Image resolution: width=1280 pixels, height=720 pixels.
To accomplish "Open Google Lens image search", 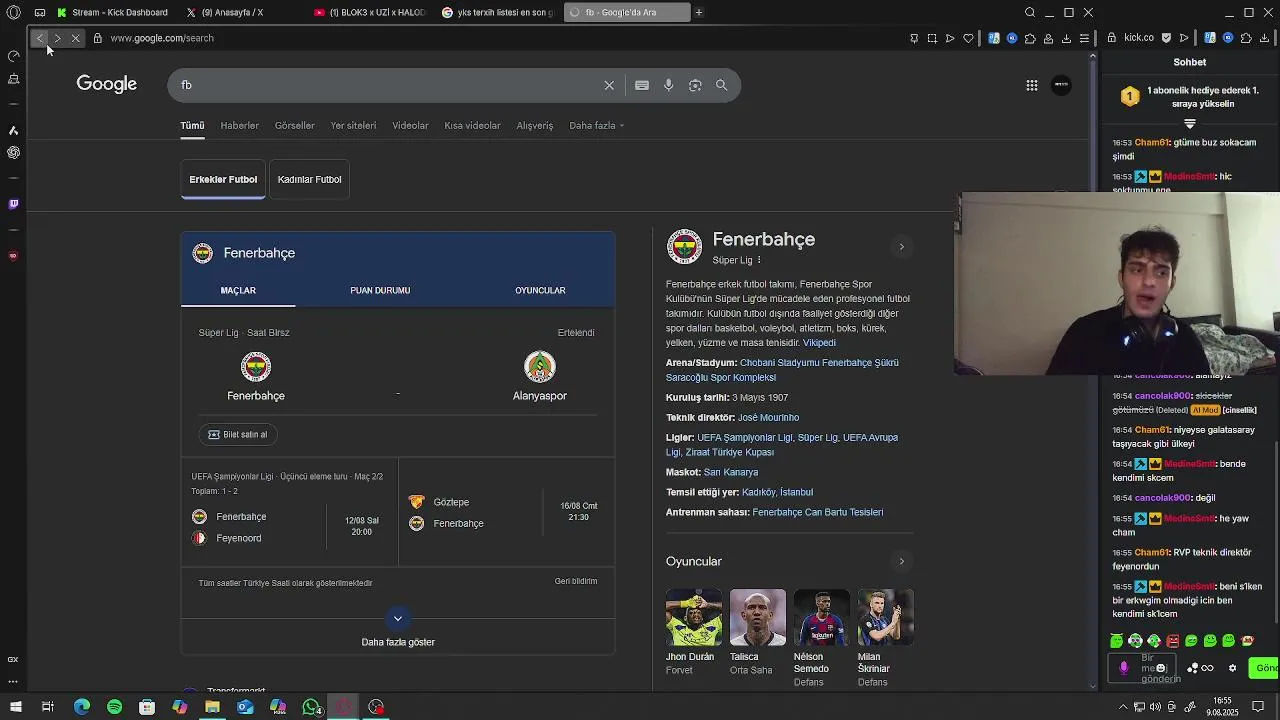I will coord(695,85).
